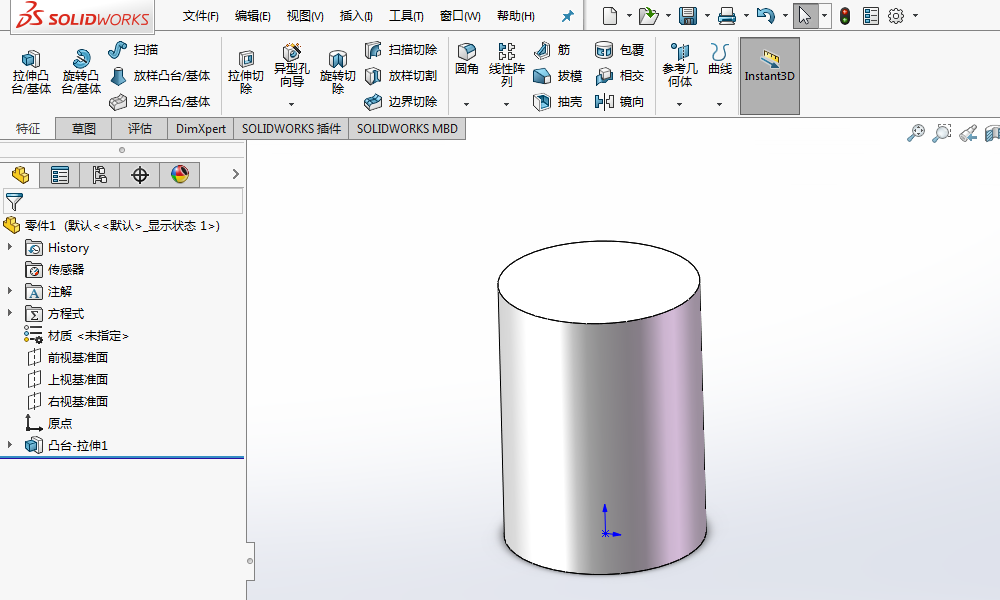Open the 插入 menu
This screenshot has height=600, width=1000.
pyautogui.click(x=356, y=16)
